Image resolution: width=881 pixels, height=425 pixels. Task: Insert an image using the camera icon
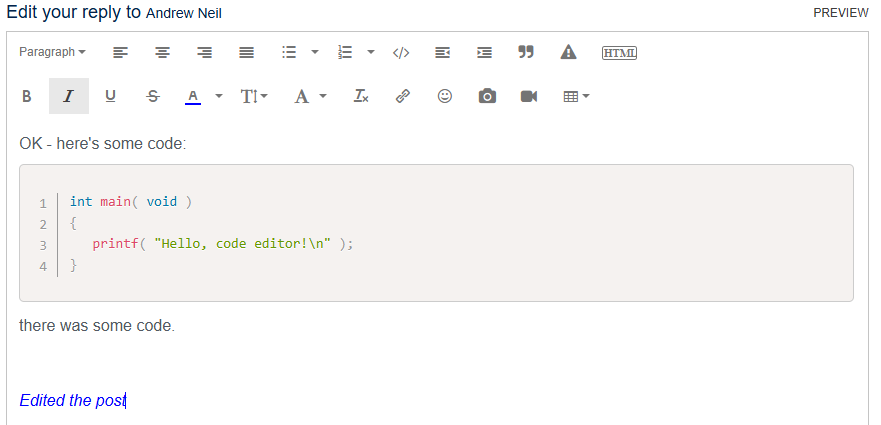click(x=487, y=96)
